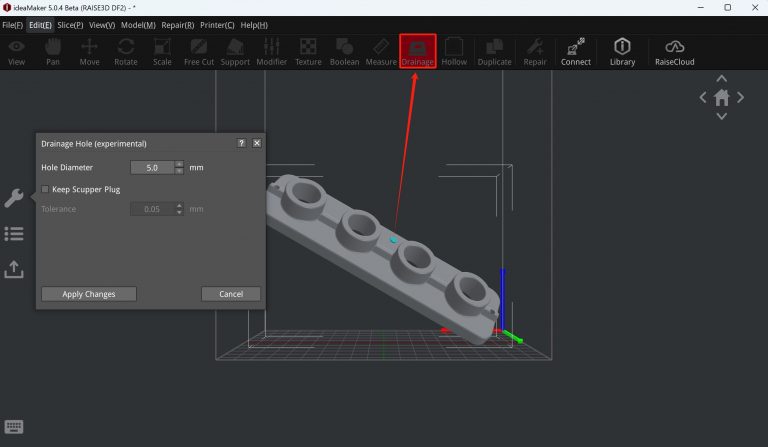Click the keyboard icon at bottom left
Image resolution: width=768 pixels, height=447 pixels.
pyautogui.click(x=14, y=427)
